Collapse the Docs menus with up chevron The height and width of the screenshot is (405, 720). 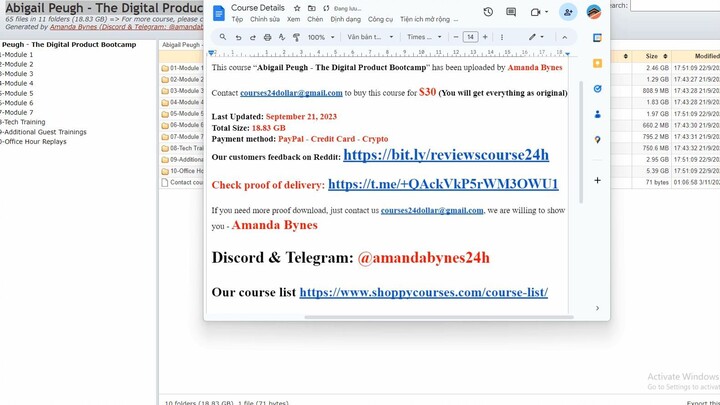click(x=564, y=37)
